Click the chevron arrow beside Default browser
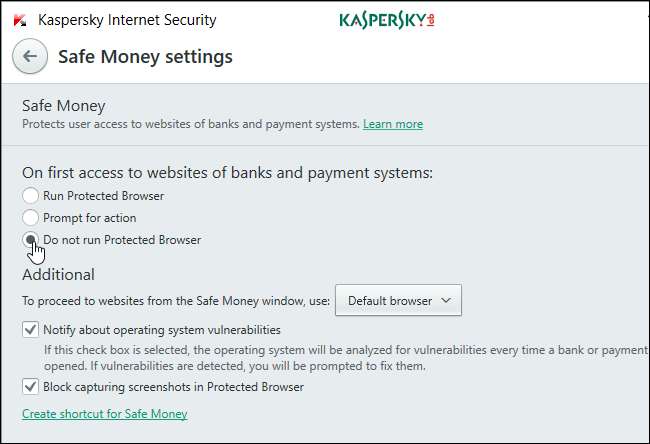This screenshot has height=444, width=650. click(446, 300)
